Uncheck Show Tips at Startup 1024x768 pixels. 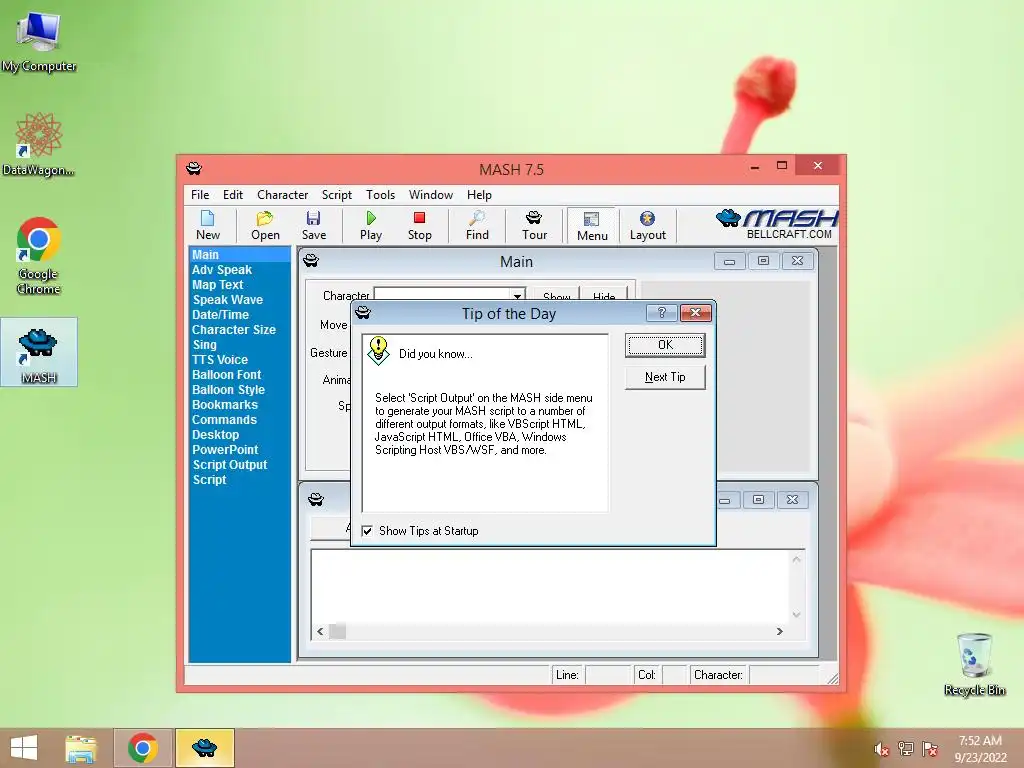pyautogui.click(x=367, y=531)
